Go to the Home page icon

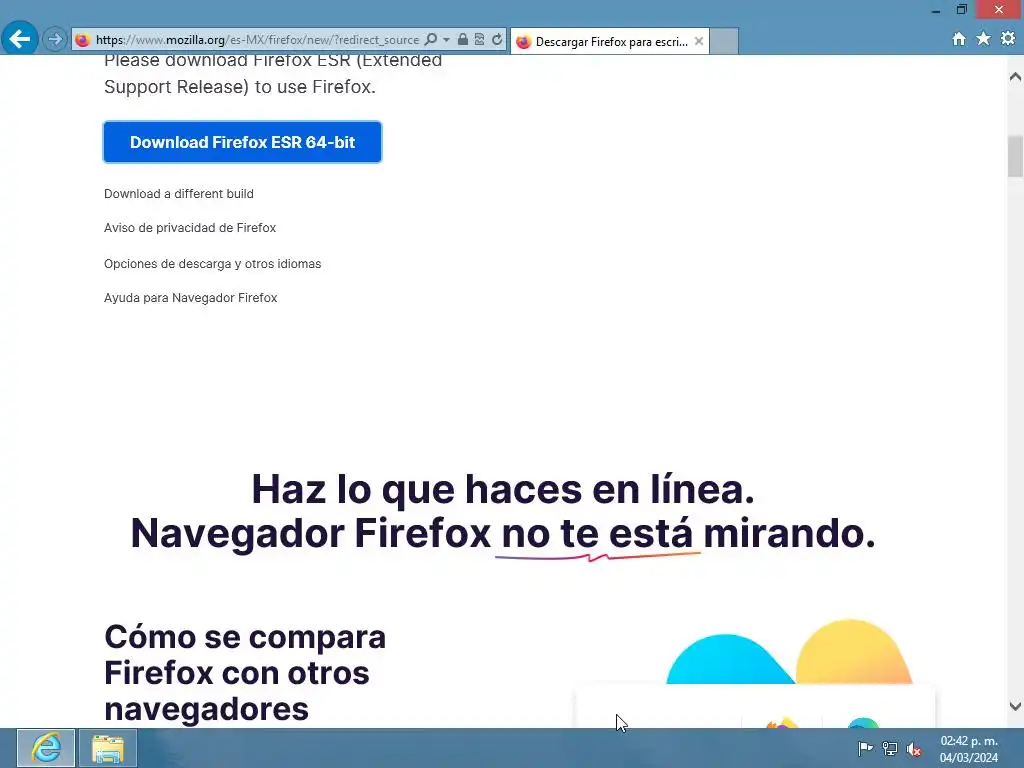(959, 39)
